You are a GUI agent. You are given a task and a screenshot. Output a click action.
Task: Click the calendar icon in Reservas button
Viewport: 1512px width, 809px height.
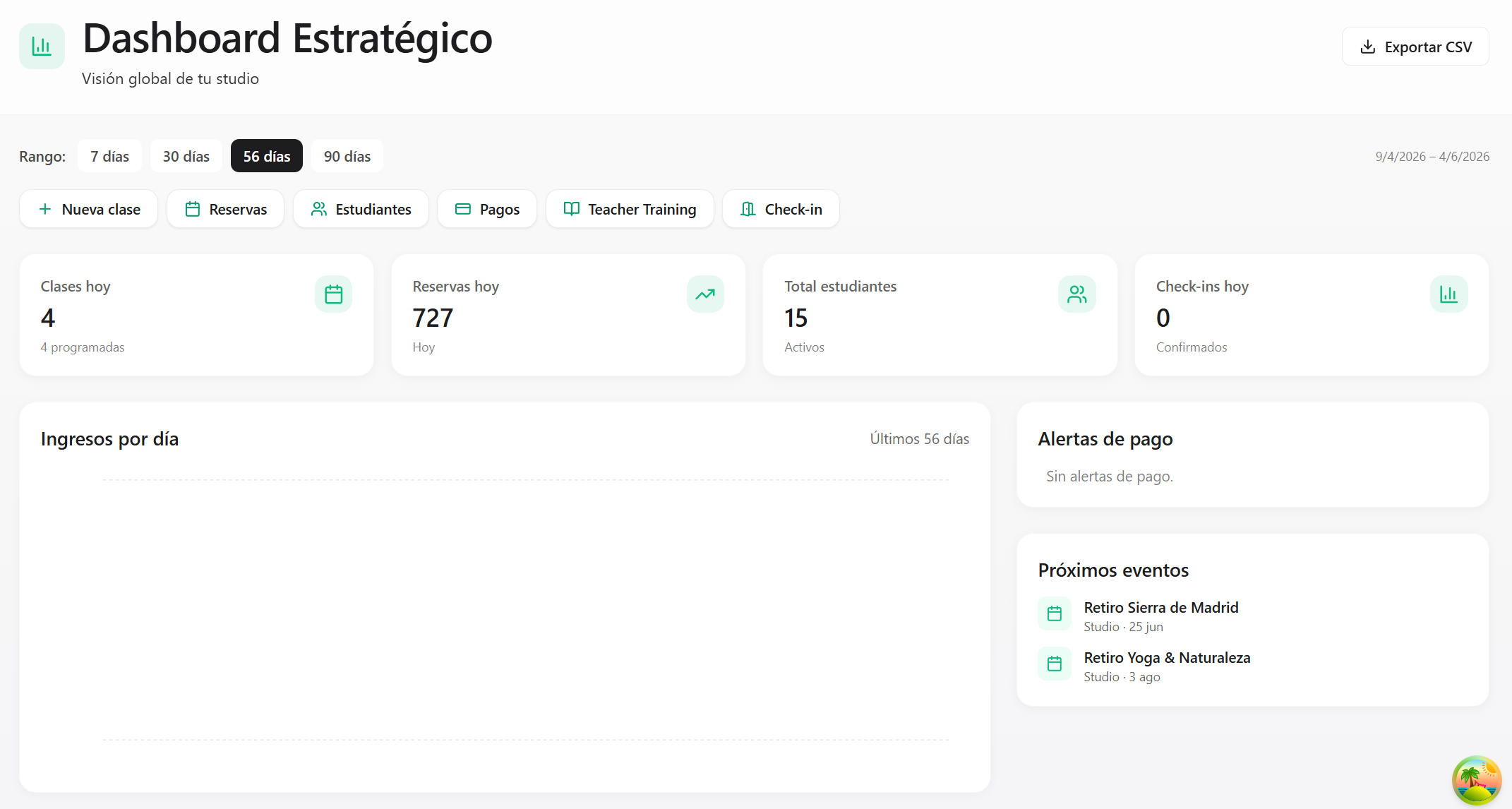tap(193, 209)
